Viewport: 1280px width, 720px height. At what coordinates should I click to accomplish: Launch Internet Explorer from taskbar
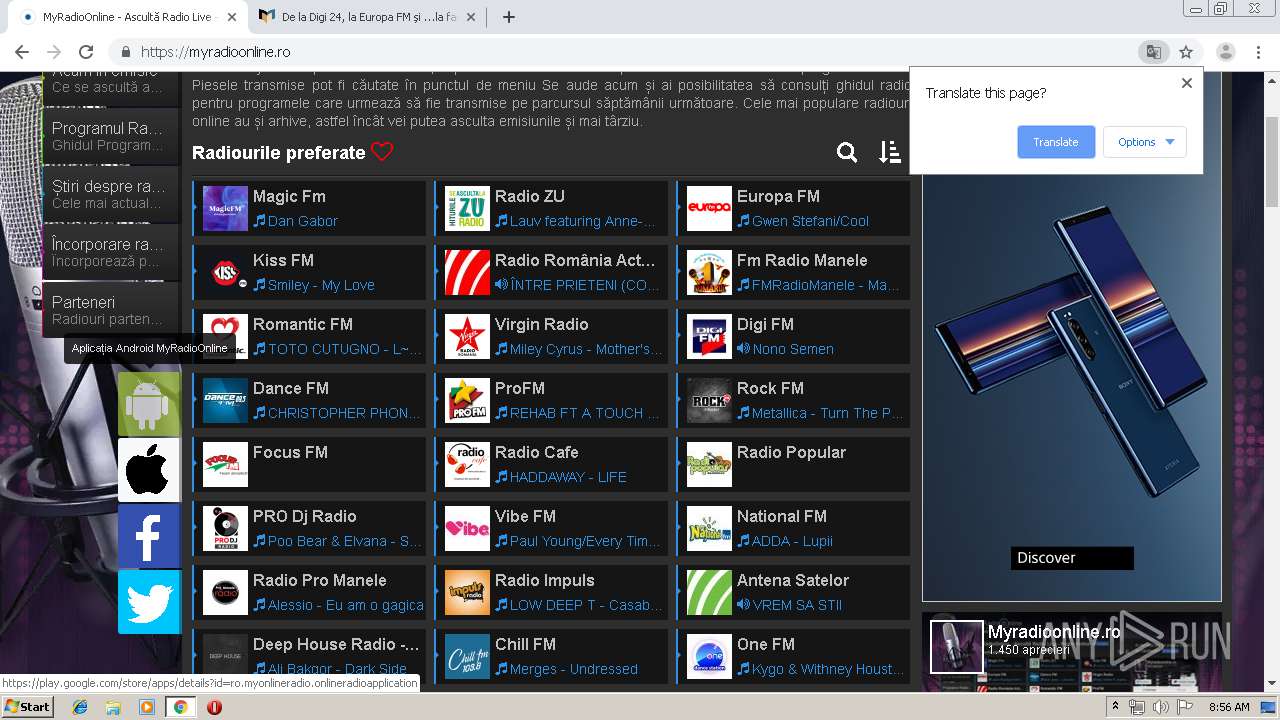tap(80, 707)
